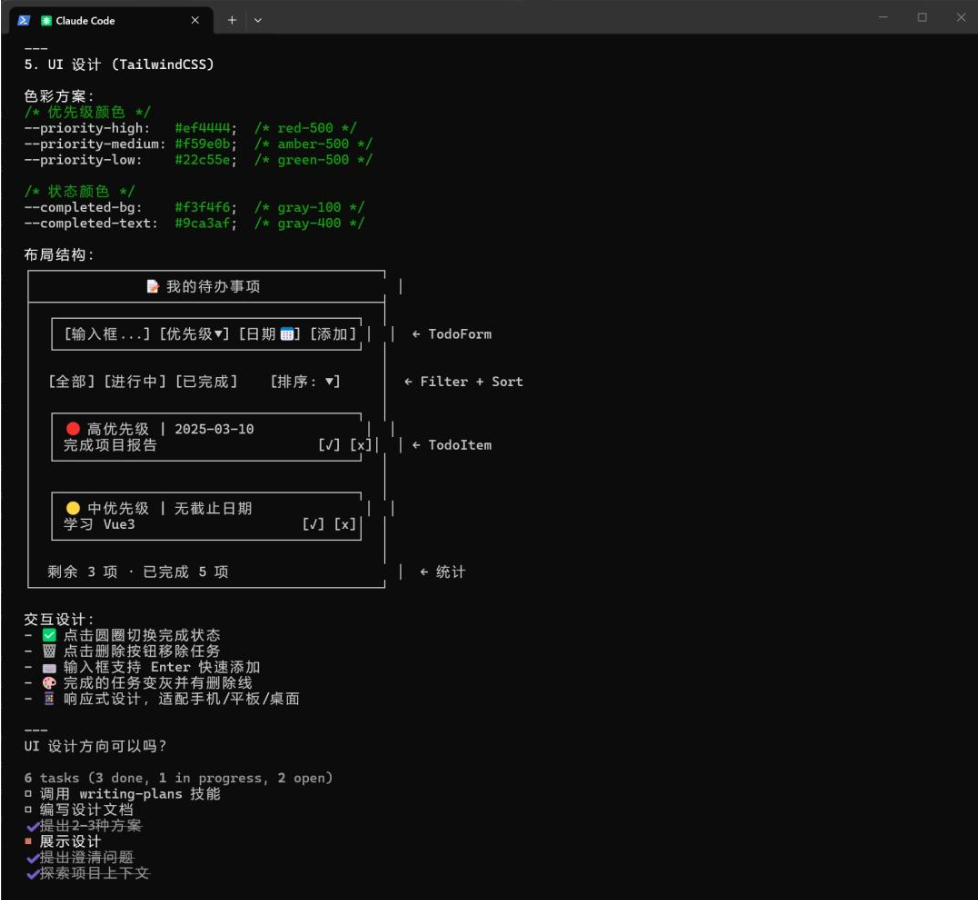The width and height of the screenshot is (978, 900).
Task: Click the green checkmark emoji in 交互设计
Action: (x=49, y=635)
